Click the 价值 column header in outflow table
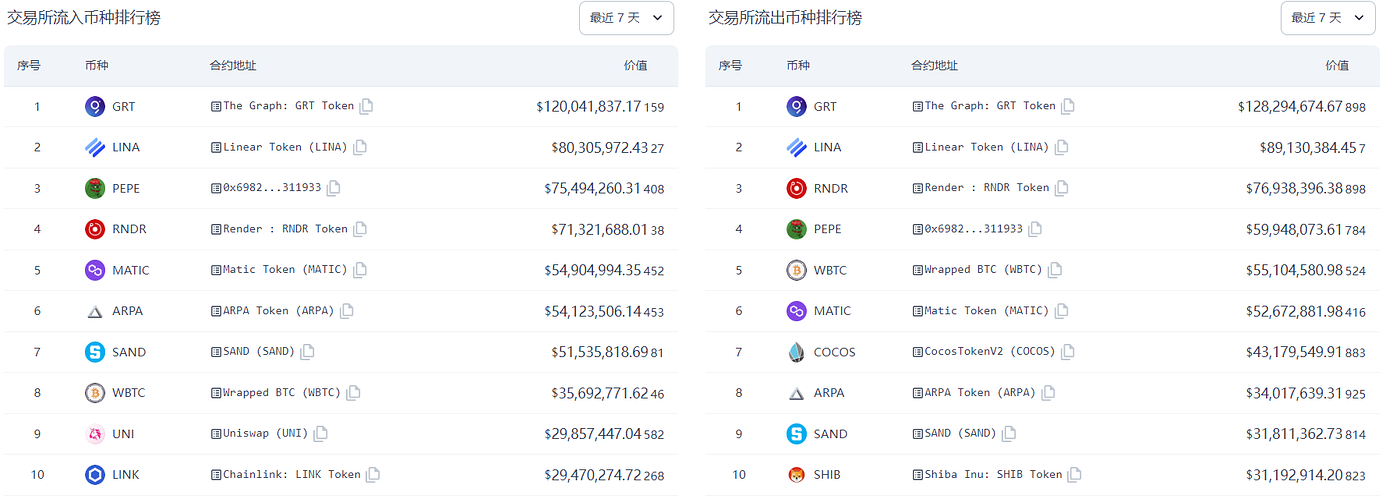This screenshot has width=1400, height=496. point(1337,66)
